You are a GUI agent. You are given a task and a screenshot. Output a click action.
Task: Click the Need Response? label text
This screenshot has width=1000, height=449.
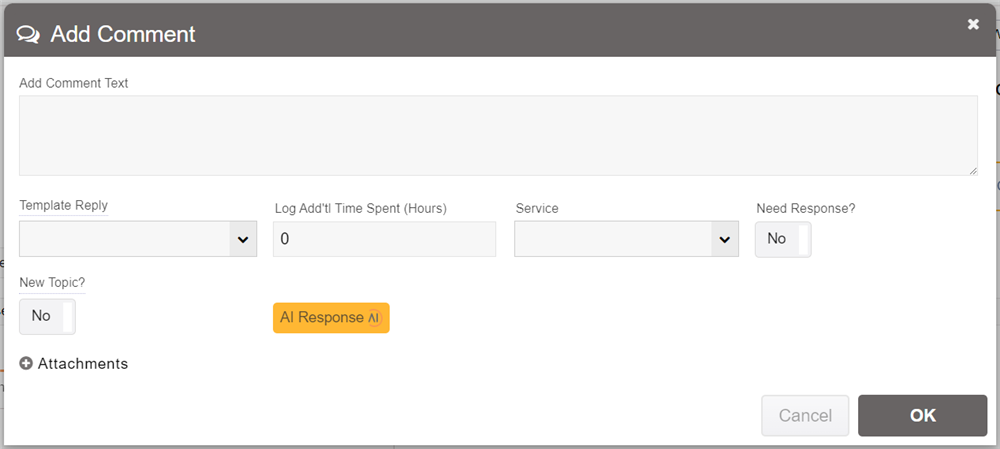[805, 208]
